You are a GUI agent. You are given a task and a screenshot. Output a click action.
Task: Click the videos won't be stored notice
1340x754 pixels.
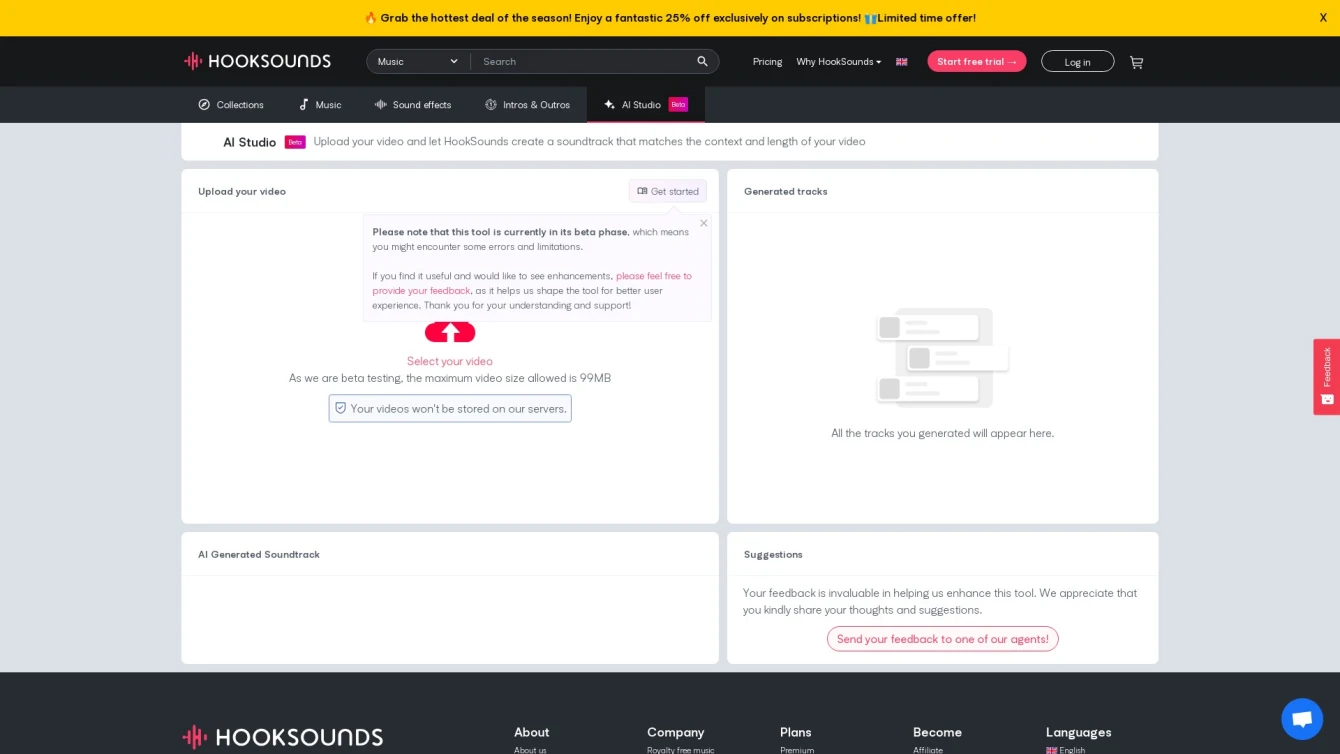450,408
